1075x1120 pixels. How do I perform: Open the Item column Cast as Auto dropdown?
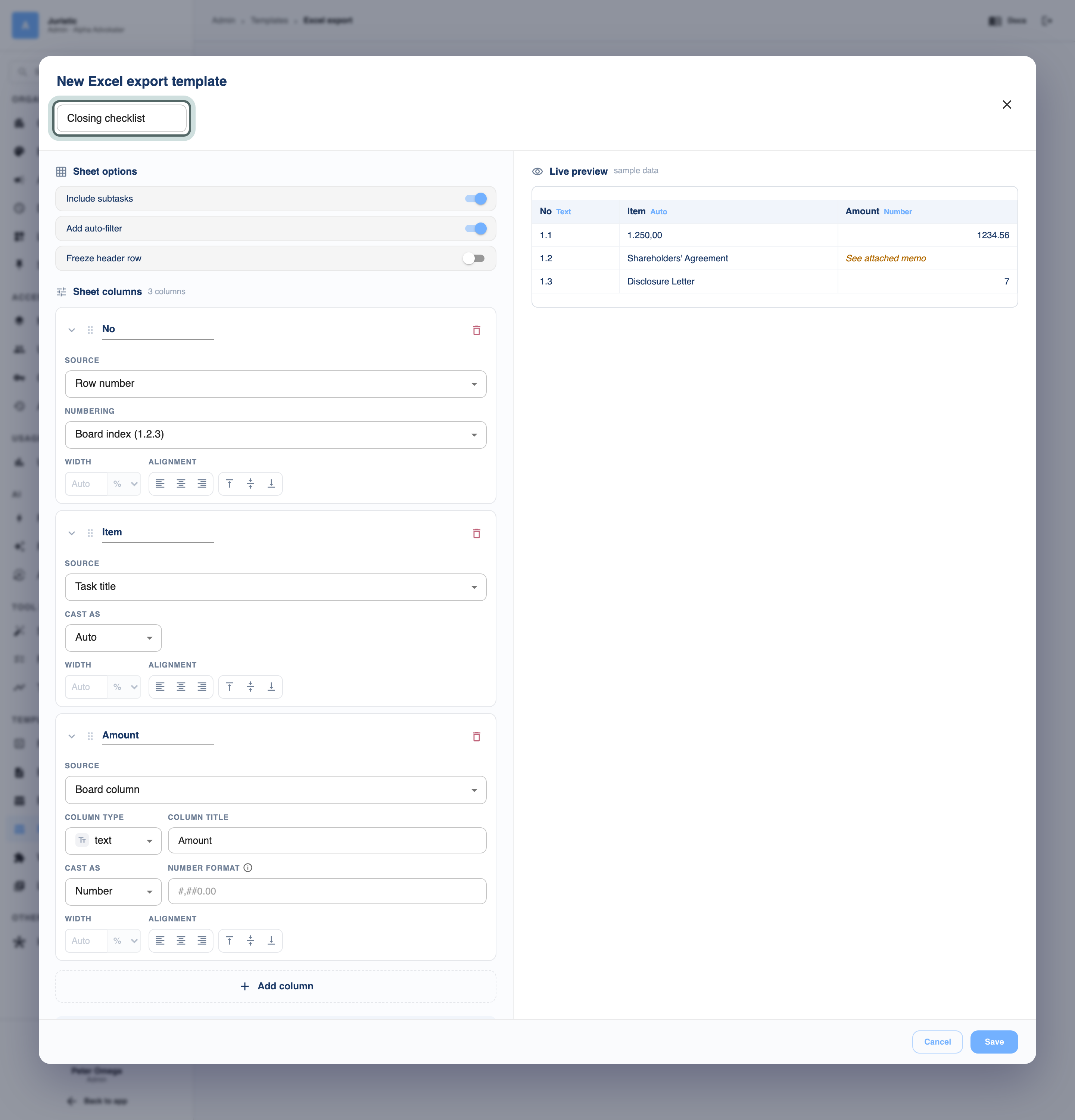pyautogui.click(x=113, y=638)
